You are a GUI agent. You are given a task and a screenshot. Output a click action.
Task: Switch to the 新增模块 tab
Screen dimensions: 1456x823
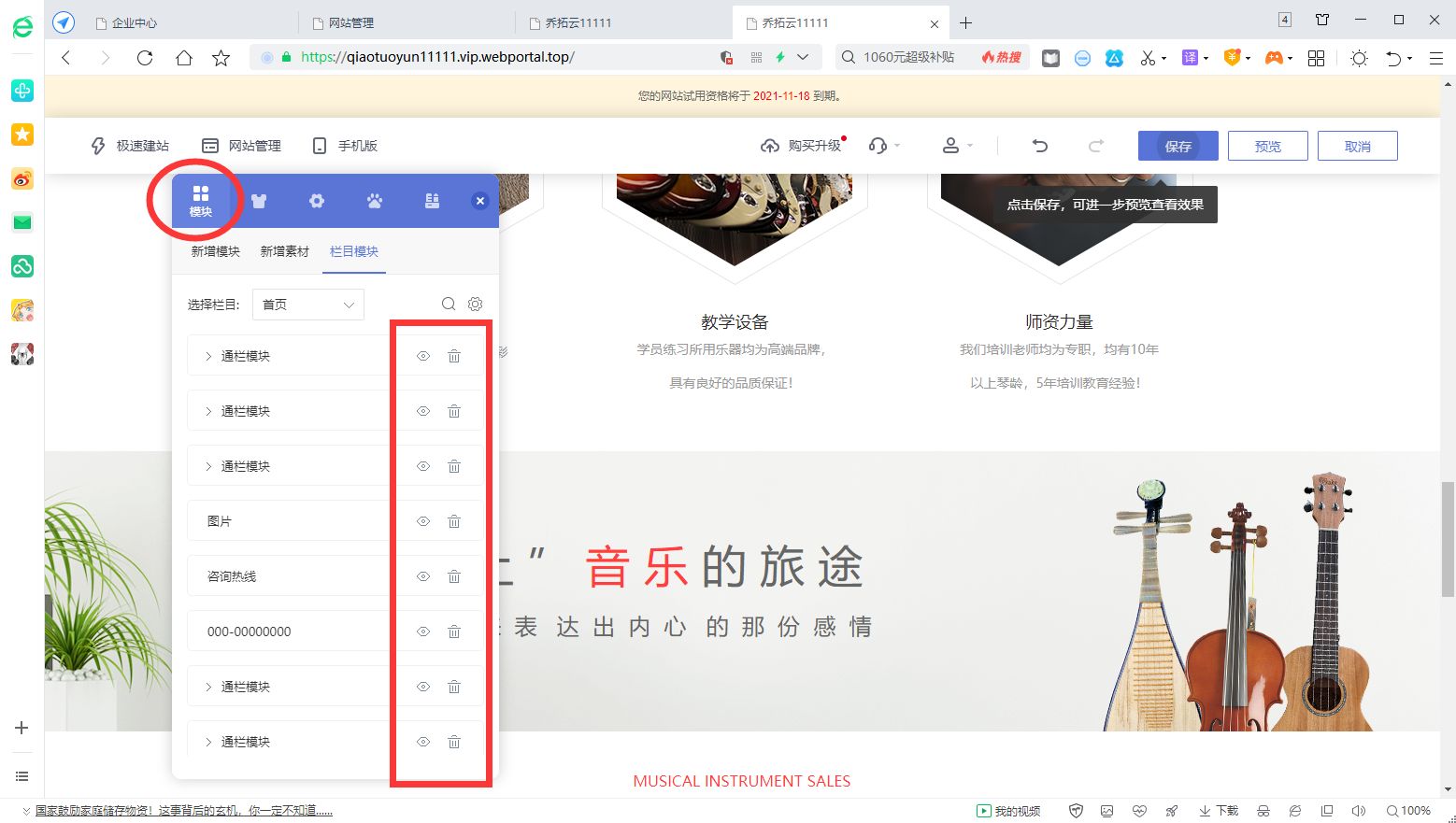(x=214, y=251)
